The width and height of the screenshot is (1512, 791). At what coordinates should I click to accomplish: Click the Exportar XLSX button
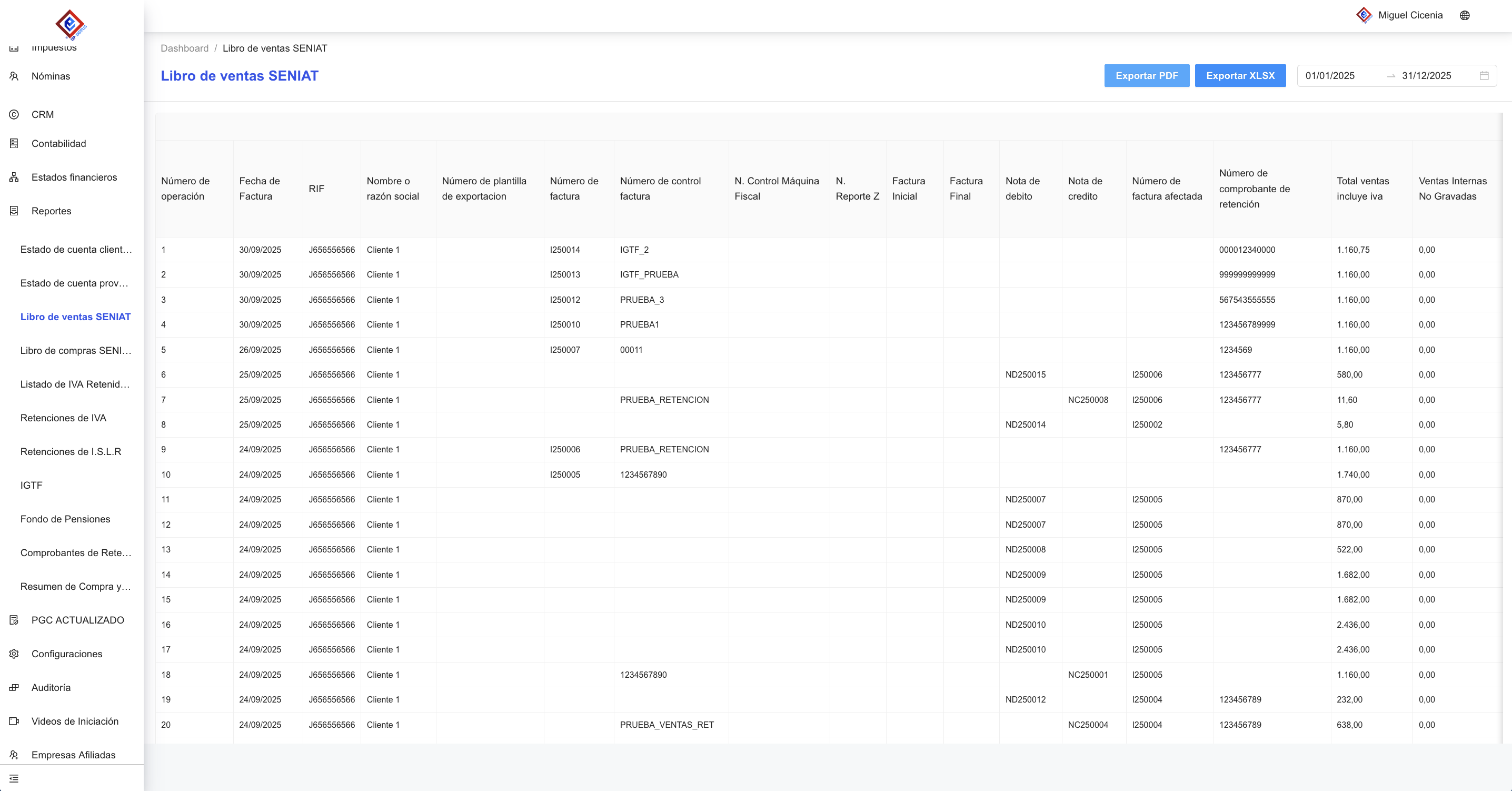click(1240, 76)
